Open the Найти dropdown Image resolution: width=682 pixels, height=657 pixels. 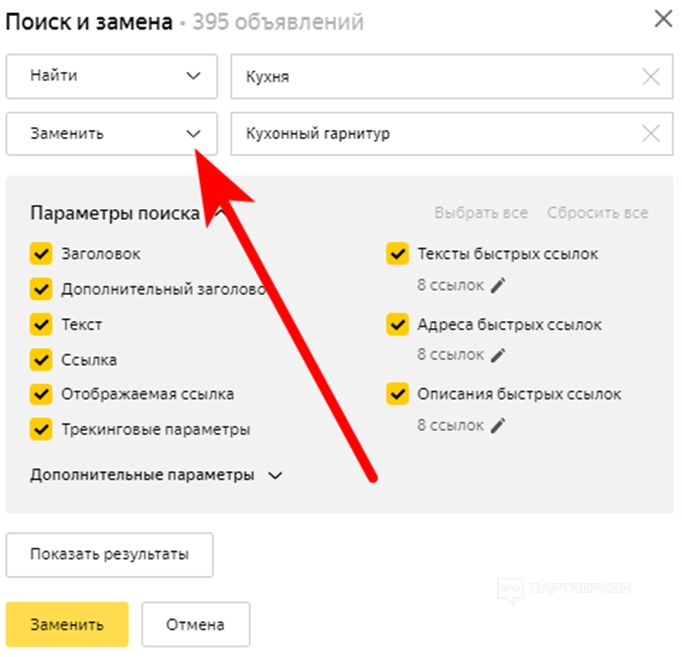pos(111,77)
